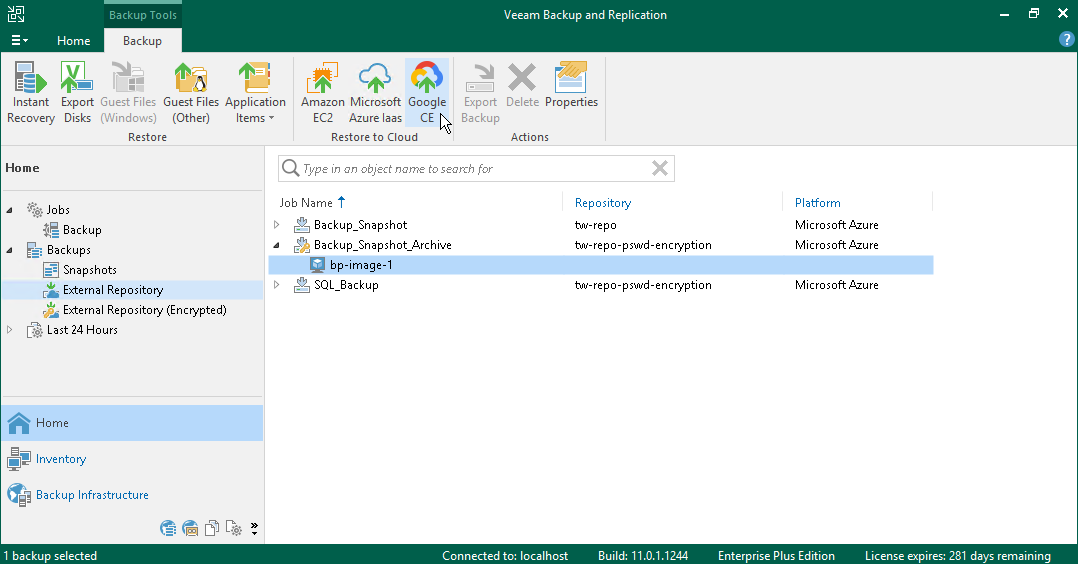The height and width of the screenshot is (564, 1078).
Task: Click the second small nav footer icon
Action: coord(190,528)
